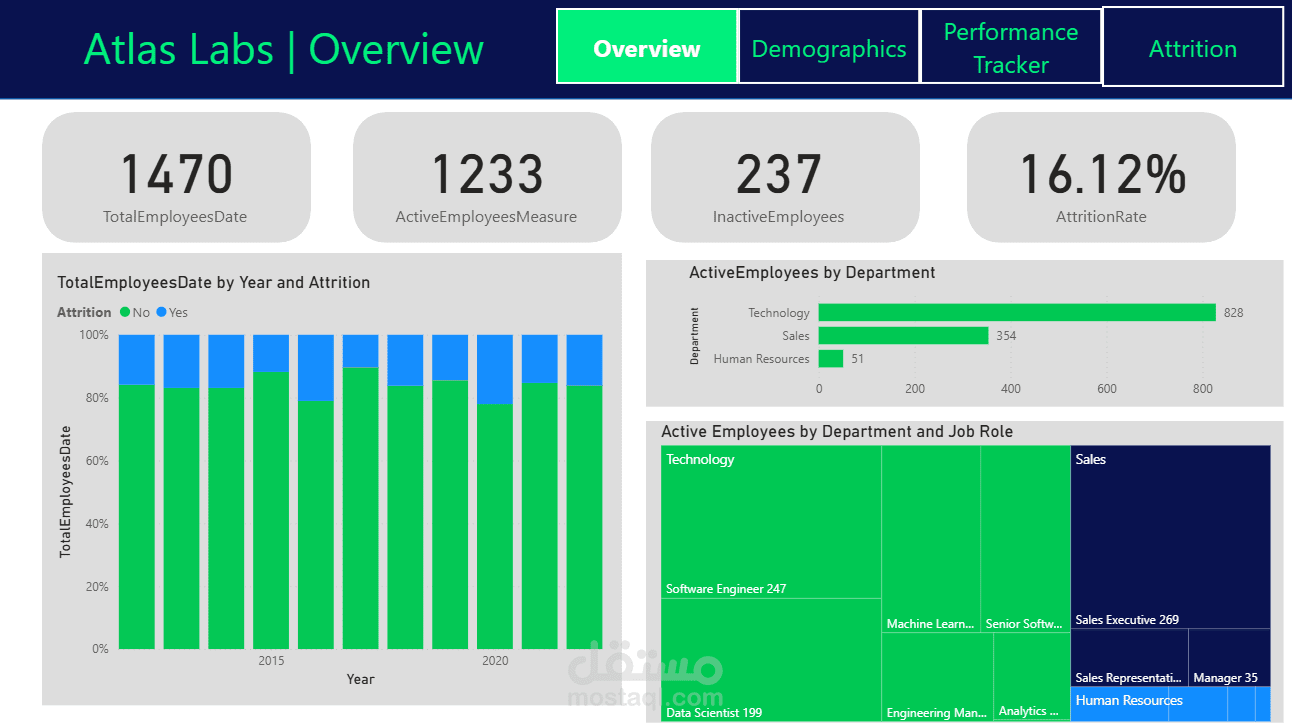The height and width of the screenshot is (726, 1292).
Task: Click the Human Resources treemap block
Action: (x=1171, y=704)
